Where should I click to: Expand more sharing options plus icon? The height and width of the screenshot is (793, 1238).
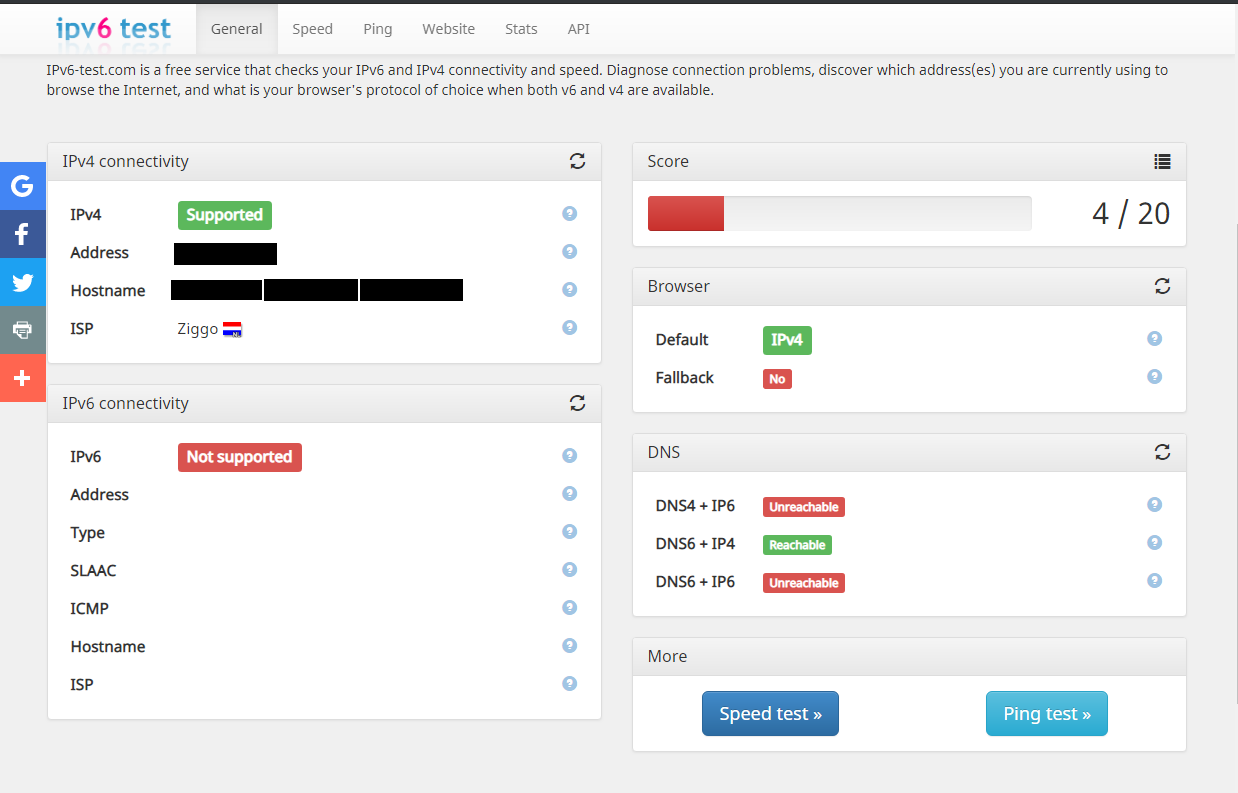(x=22, y=378)
